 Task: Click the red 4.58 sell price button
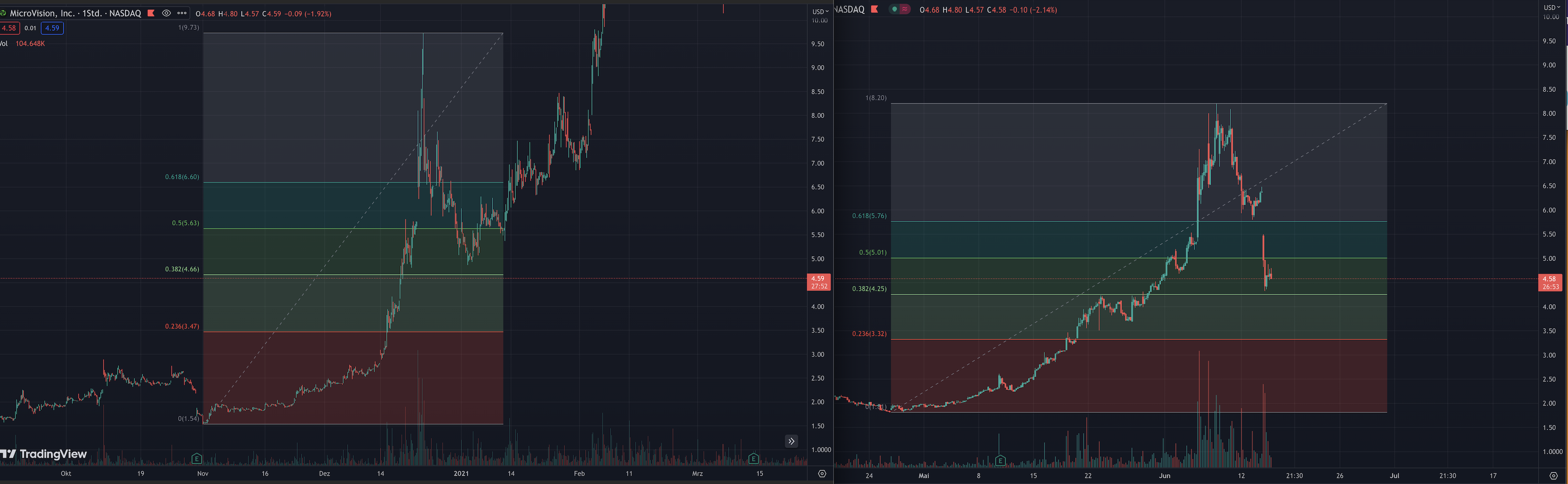point(9,28)
